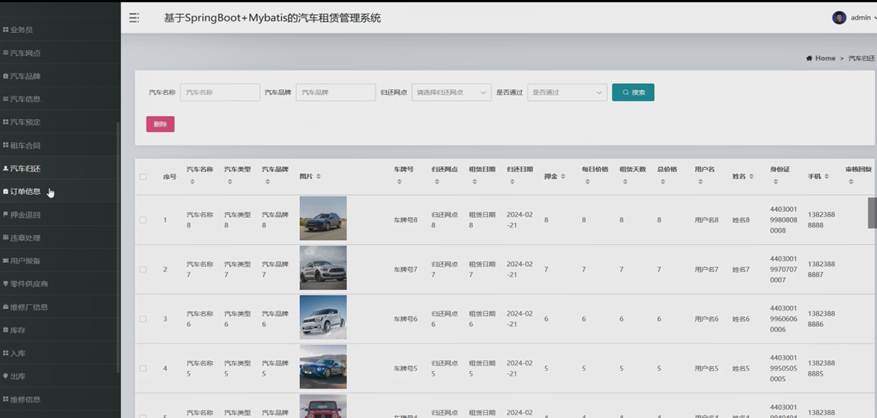Sort table by 押金 column arrows
The image size is (877, 418).
[563, 176]
